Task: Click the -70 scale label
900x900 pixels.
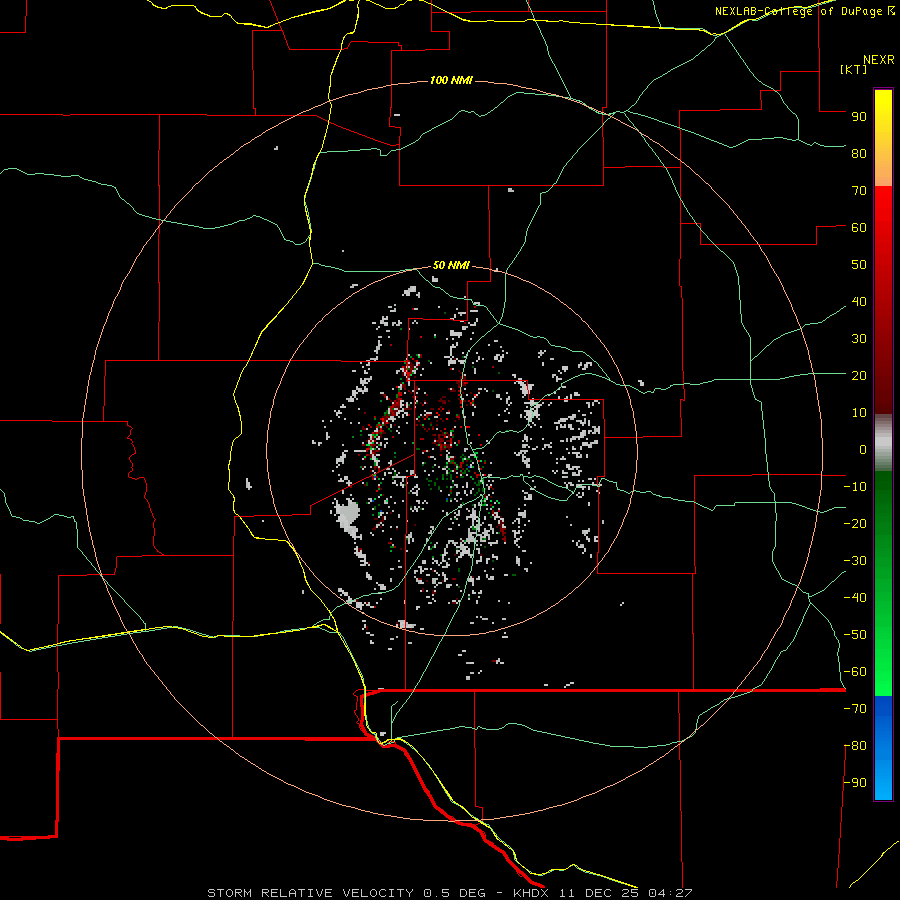Action: [855, 709]
